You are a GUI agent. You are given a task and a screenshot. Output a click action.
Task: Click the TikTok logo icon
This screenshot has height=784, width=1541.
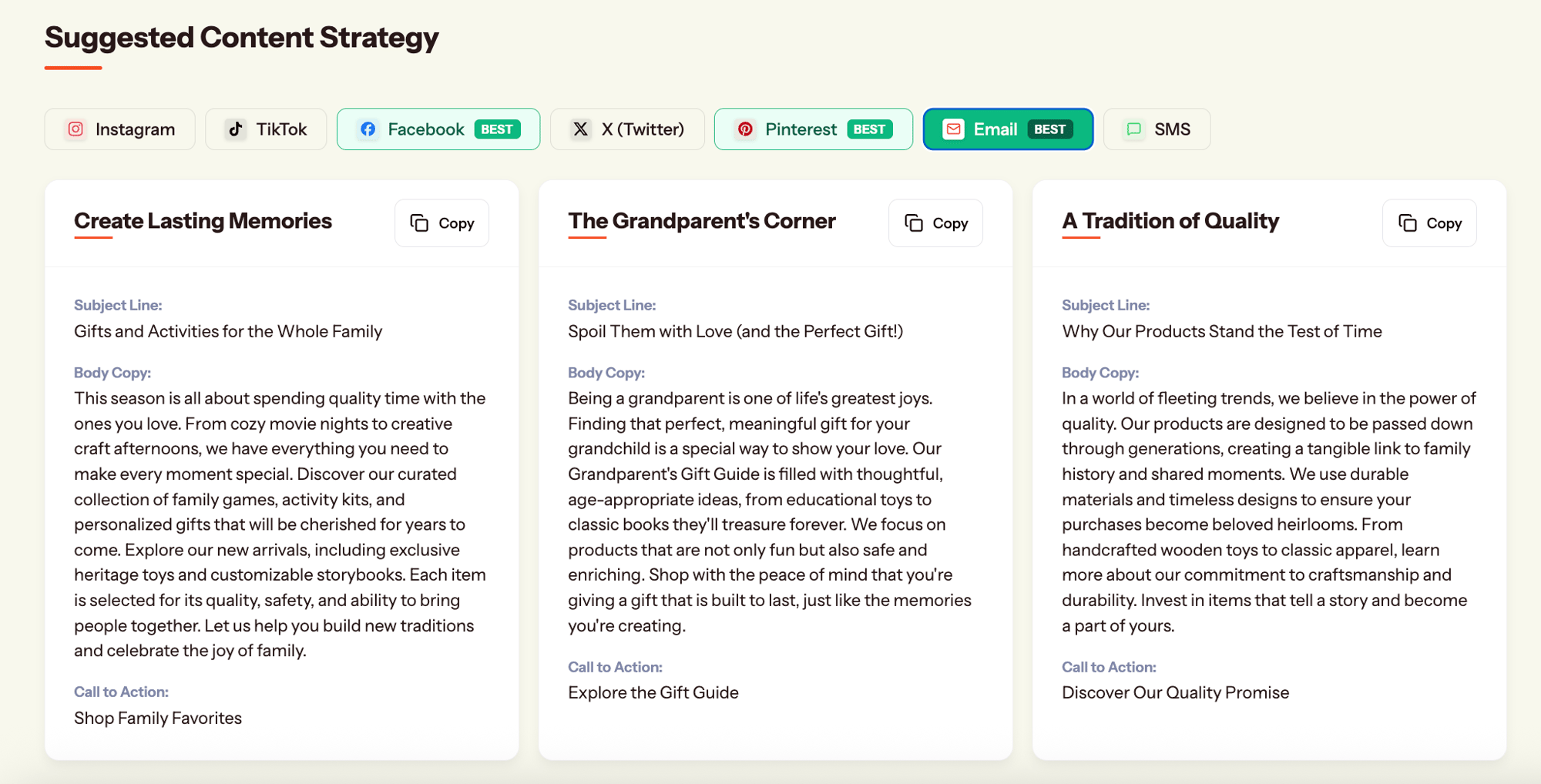[236, 129]
